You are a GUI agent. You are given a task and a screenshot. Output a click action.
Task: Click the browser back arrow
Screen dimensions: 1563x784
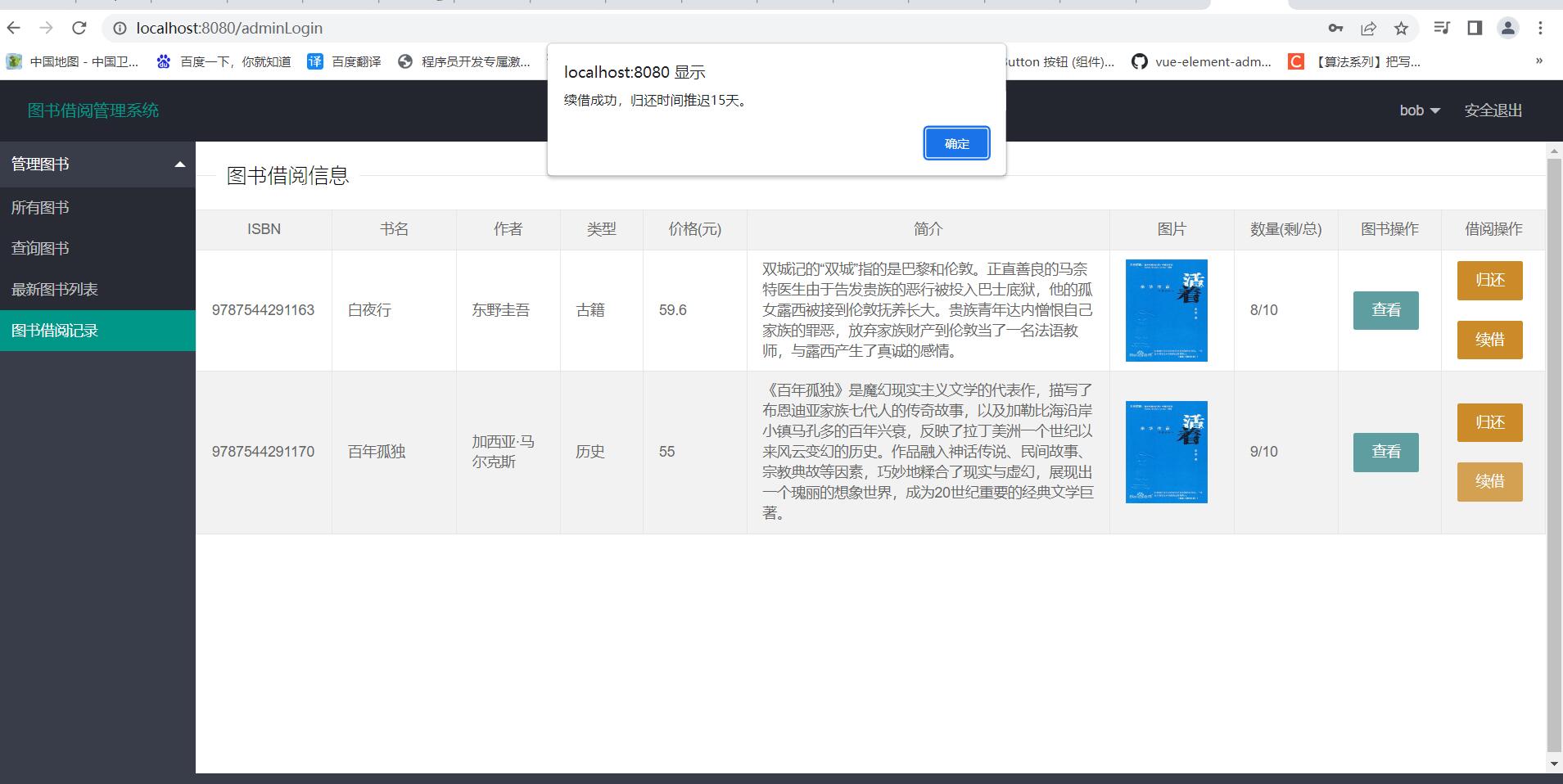click(14, 28)
